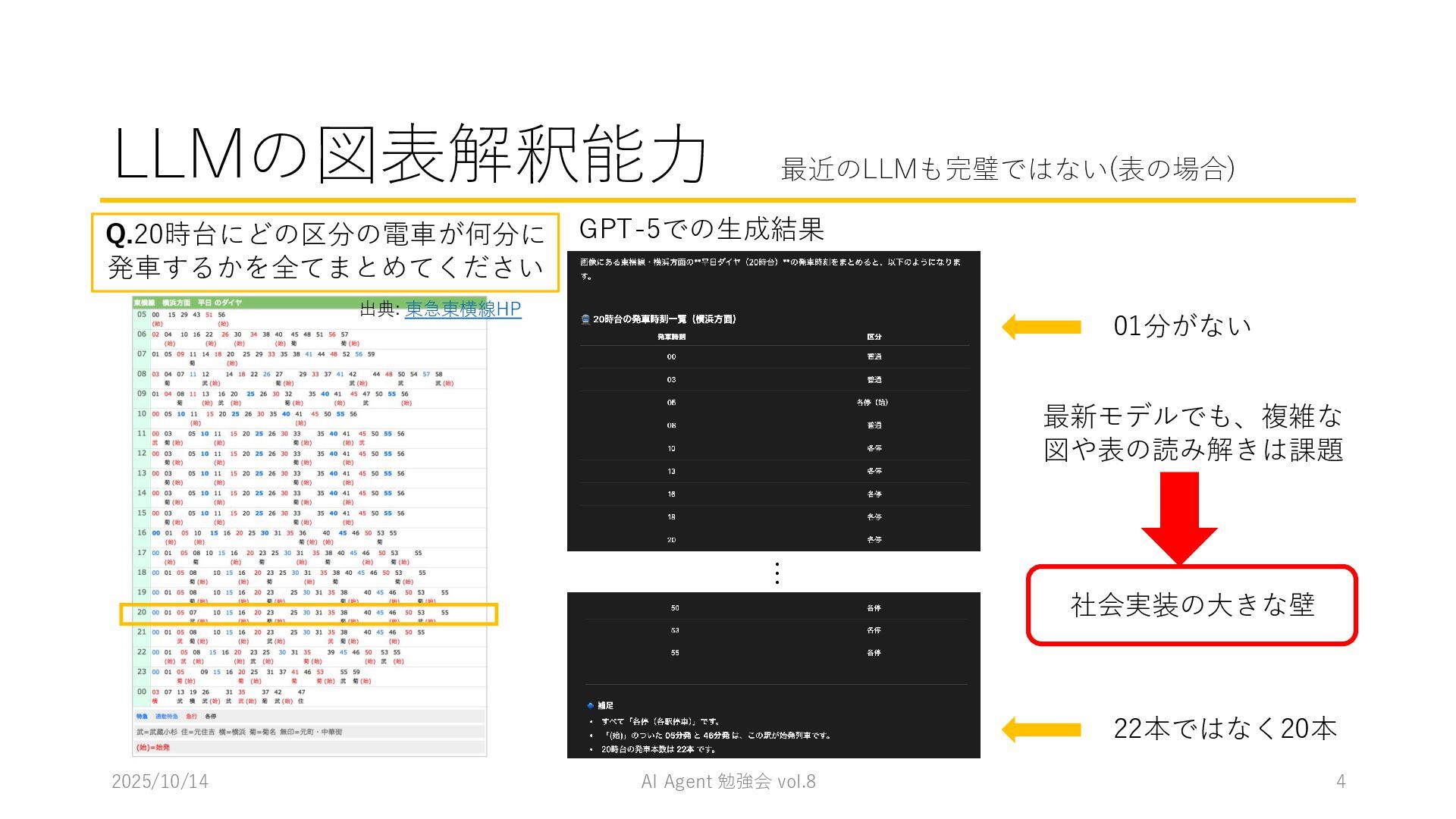Click the 発車時刻 column header in table
Viewport: 1456px width, 819px height.
tap(671, 337)
